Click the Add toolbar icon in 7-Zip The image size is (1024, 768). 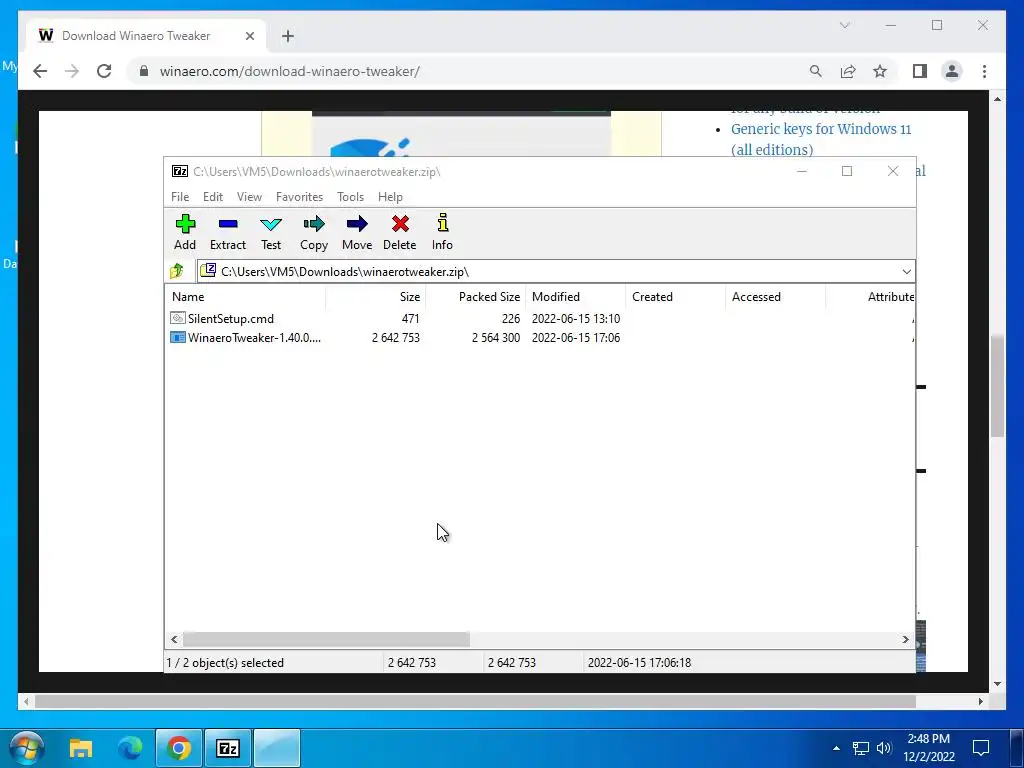click(185, 225)
